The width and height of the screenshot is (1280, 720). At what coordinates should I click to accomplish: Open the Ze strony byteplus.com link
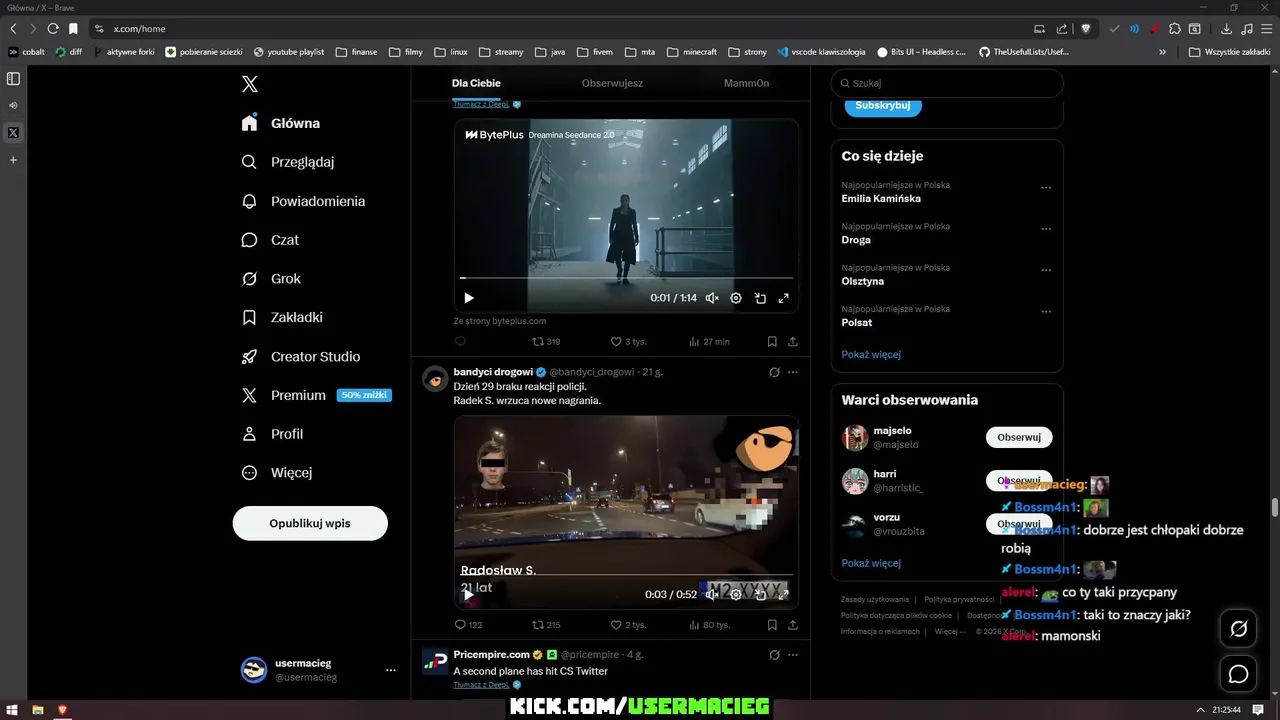coord(500,321)
